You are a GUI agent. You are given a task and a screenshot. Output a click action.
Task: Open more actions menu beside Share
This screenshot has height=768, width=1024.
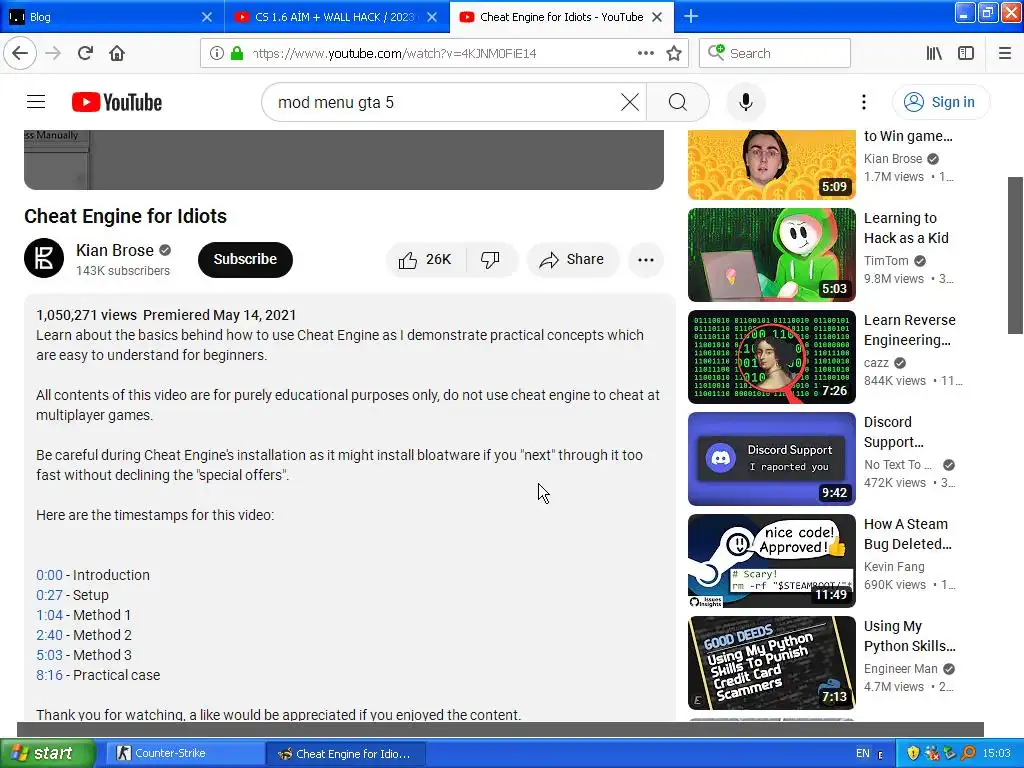point(646,259)
